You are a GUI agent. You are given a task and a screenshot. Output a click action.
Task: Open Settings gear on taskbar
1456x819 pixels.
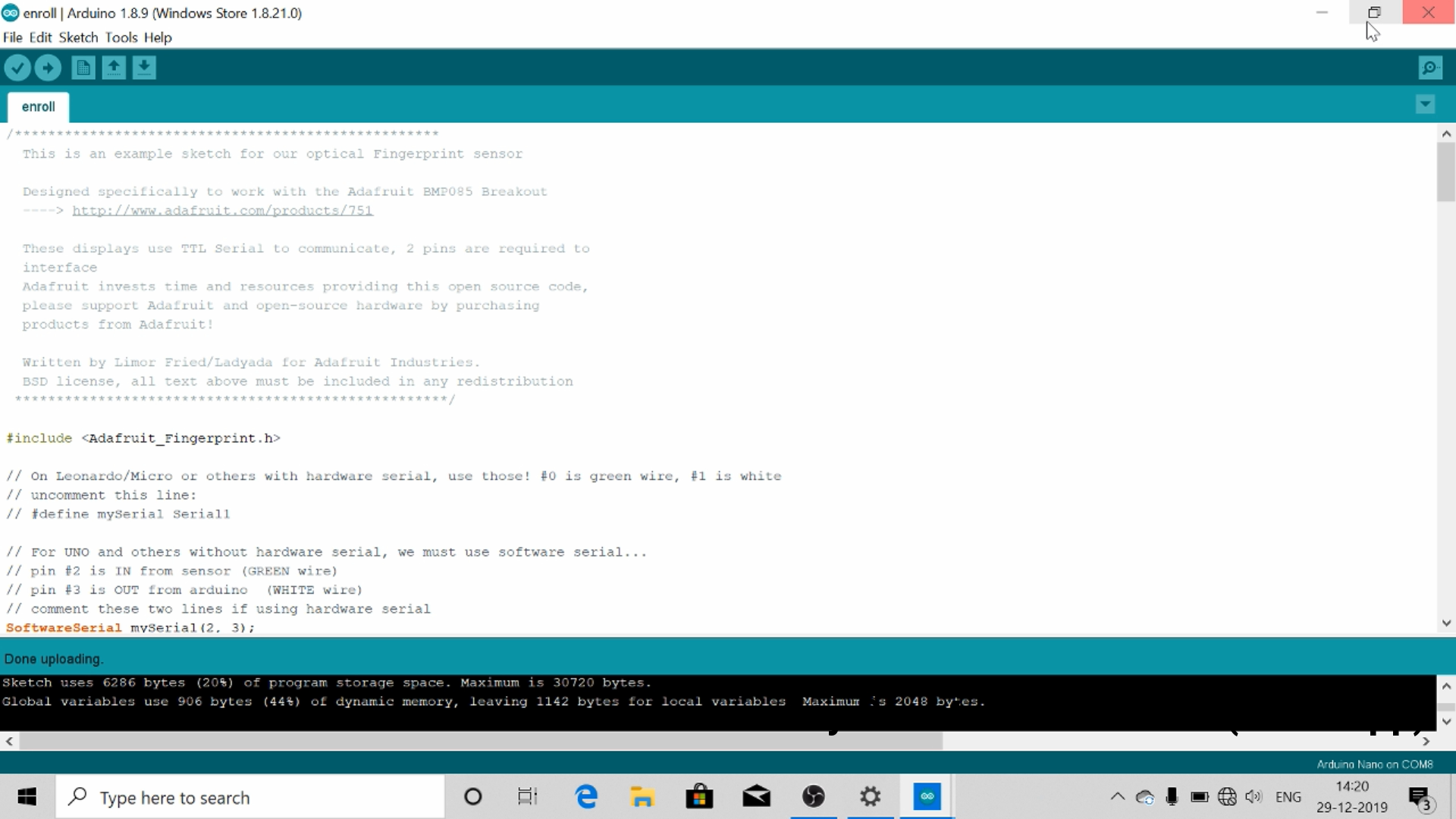(871, 797)
